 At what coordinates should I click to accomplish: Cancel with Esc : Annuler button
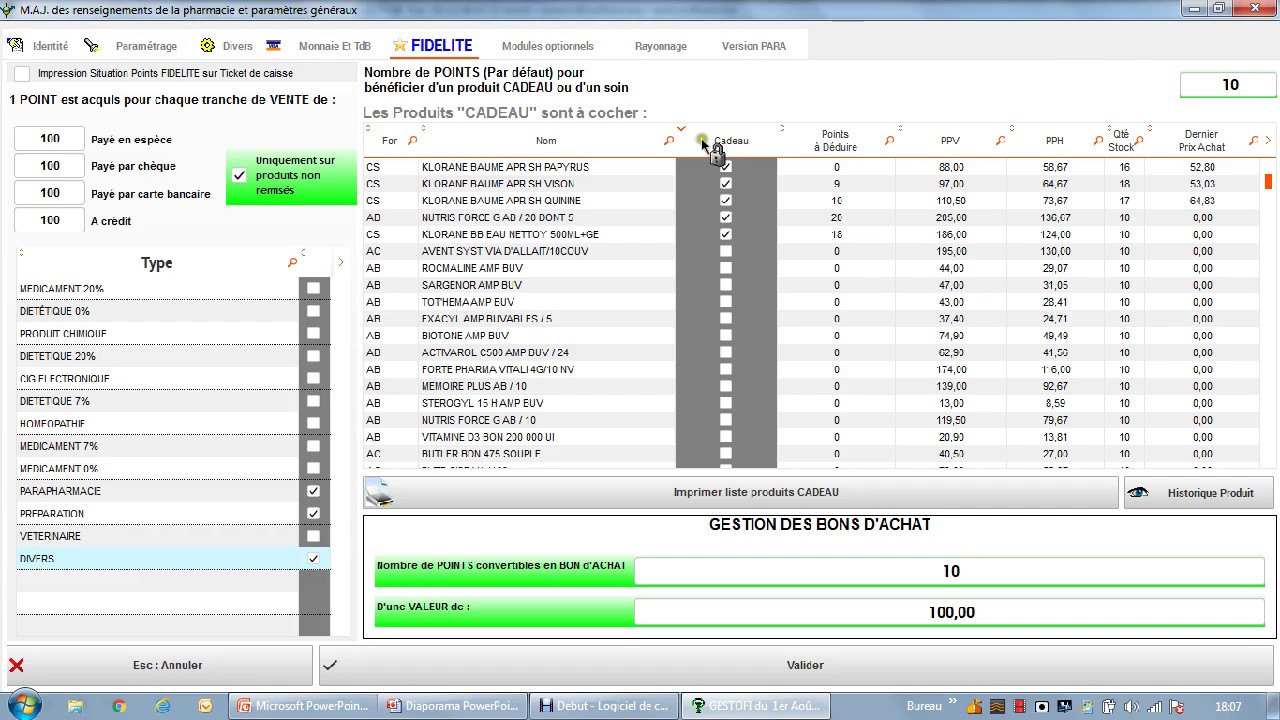(x=160, y=665)
